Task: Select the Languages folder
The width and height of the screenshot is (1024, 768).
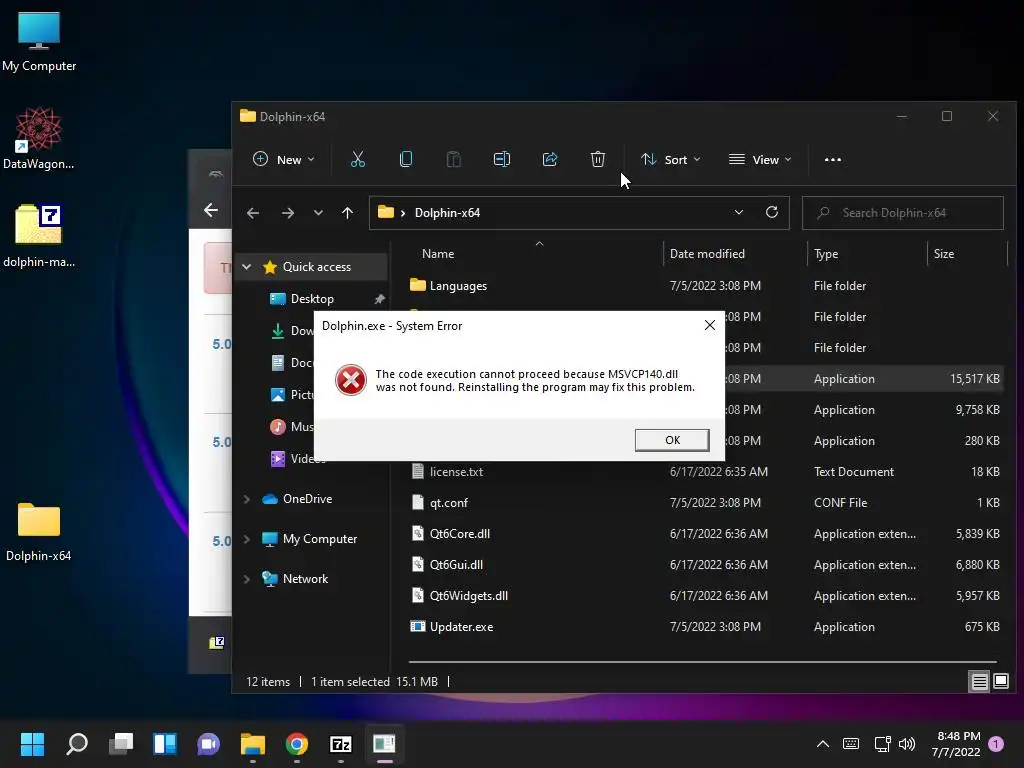Action: point(458,286)
